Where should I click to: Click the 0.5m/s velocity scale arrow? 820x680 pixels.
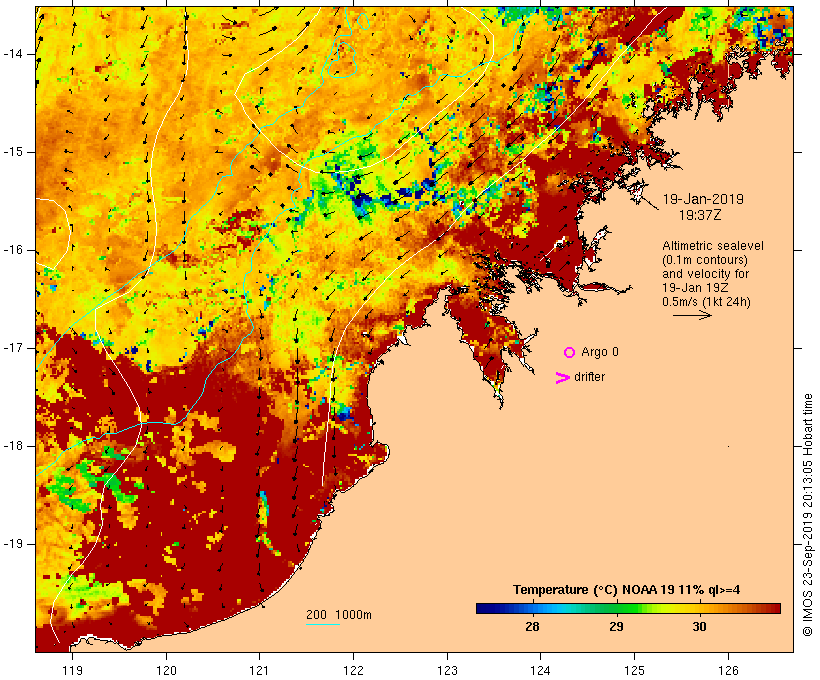tap(692, 315)
